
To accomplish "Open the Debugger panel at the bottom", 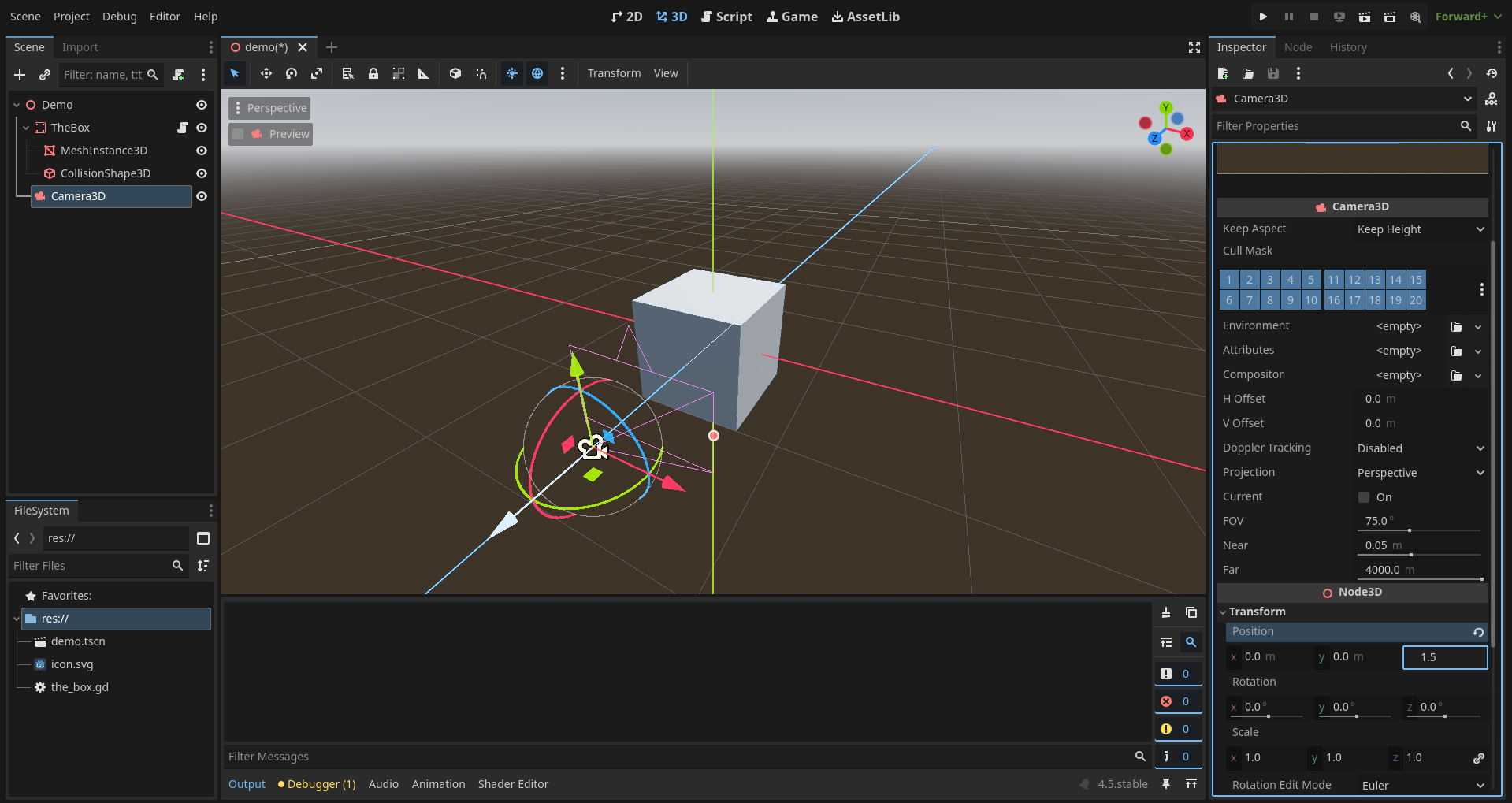I will (x=316, y=783).
